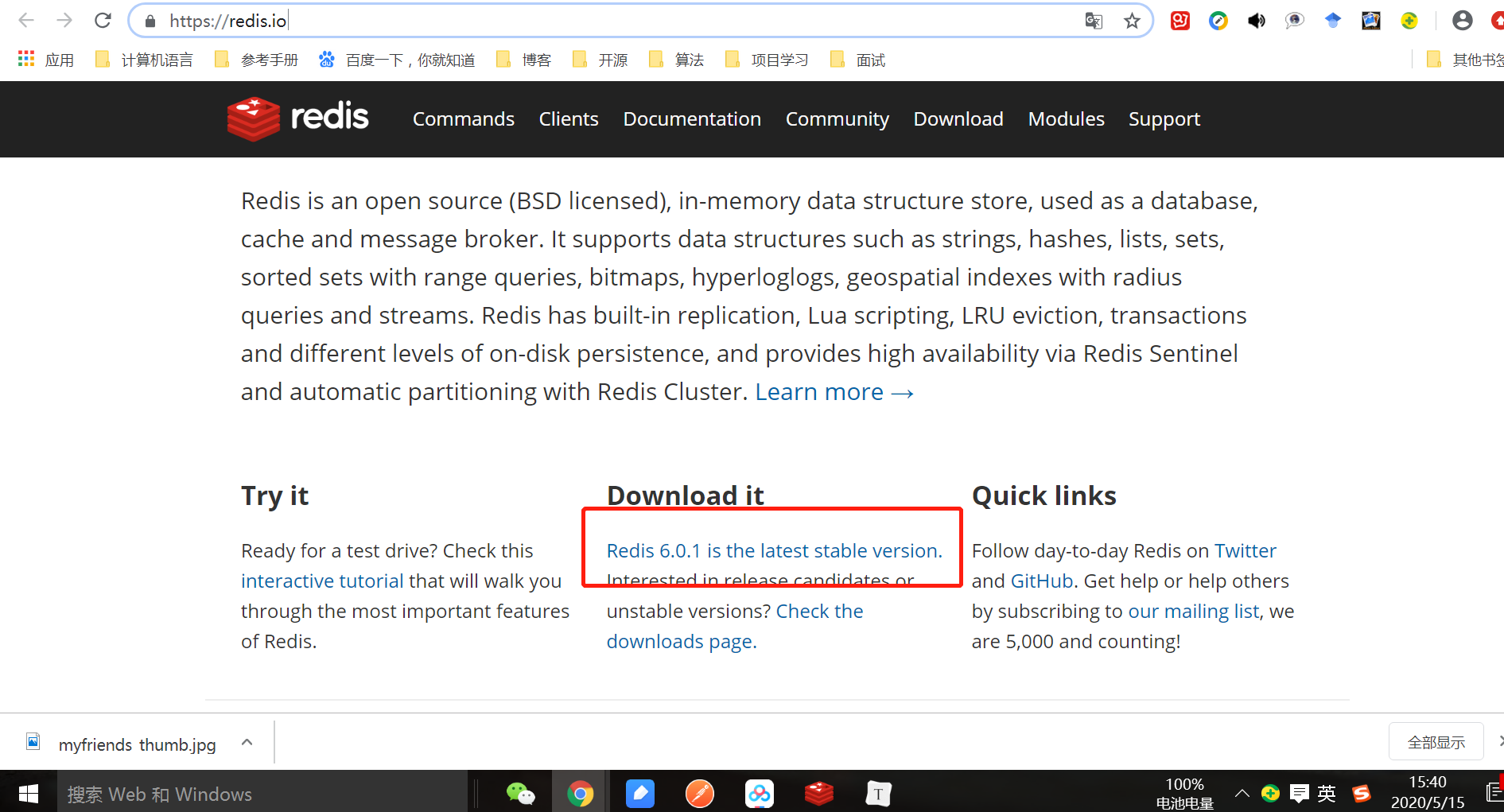
Task: Open the 计算机语言 bookmark folder
Action: pos(144,60)
